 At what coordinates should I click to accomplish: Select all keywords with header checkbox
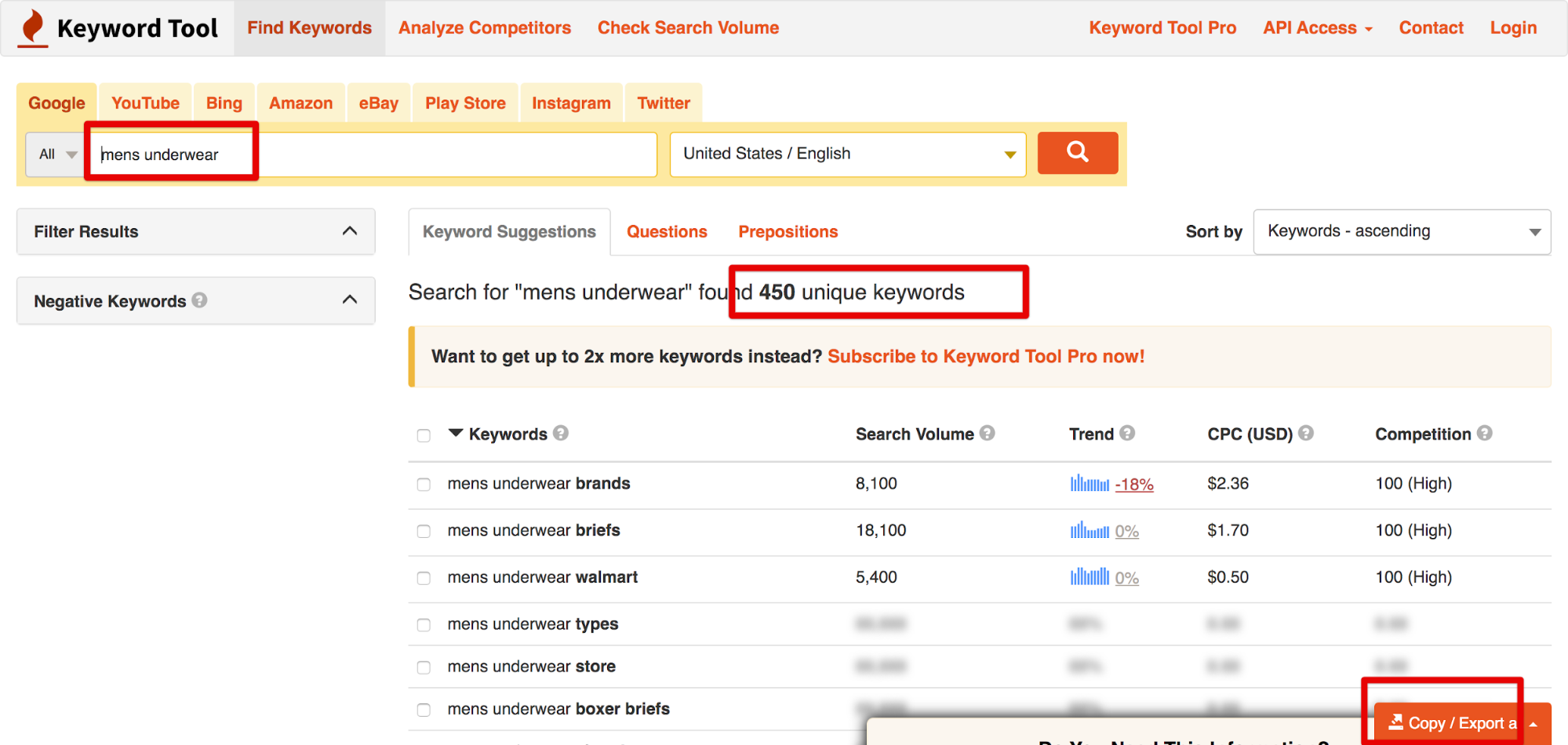coord(424,435)
